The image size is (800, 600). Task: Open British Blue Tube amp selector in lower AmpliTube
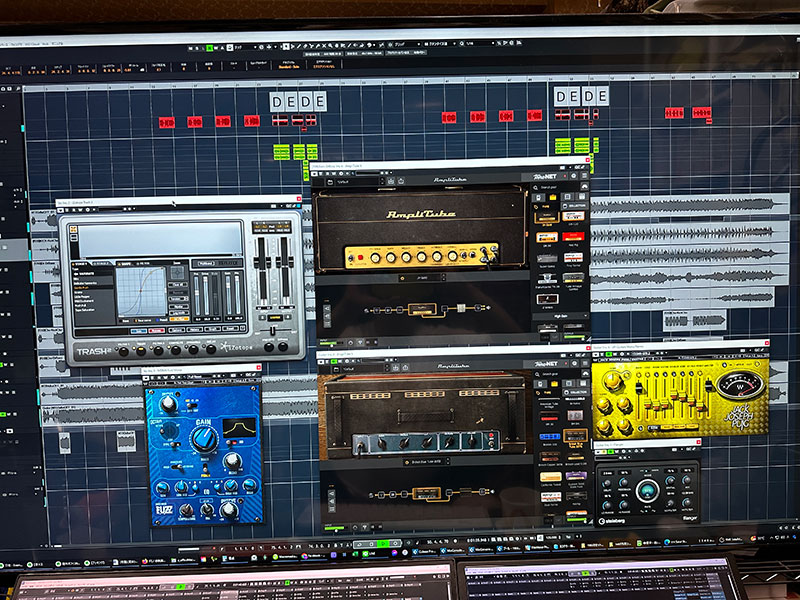click(426, 462)
